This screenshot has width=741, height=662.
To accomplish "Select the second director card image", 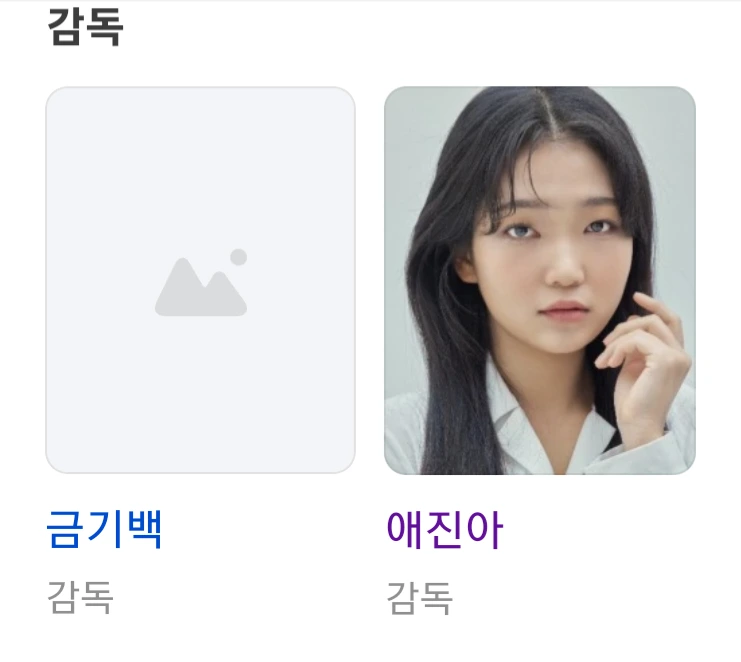I will [540, 280].
